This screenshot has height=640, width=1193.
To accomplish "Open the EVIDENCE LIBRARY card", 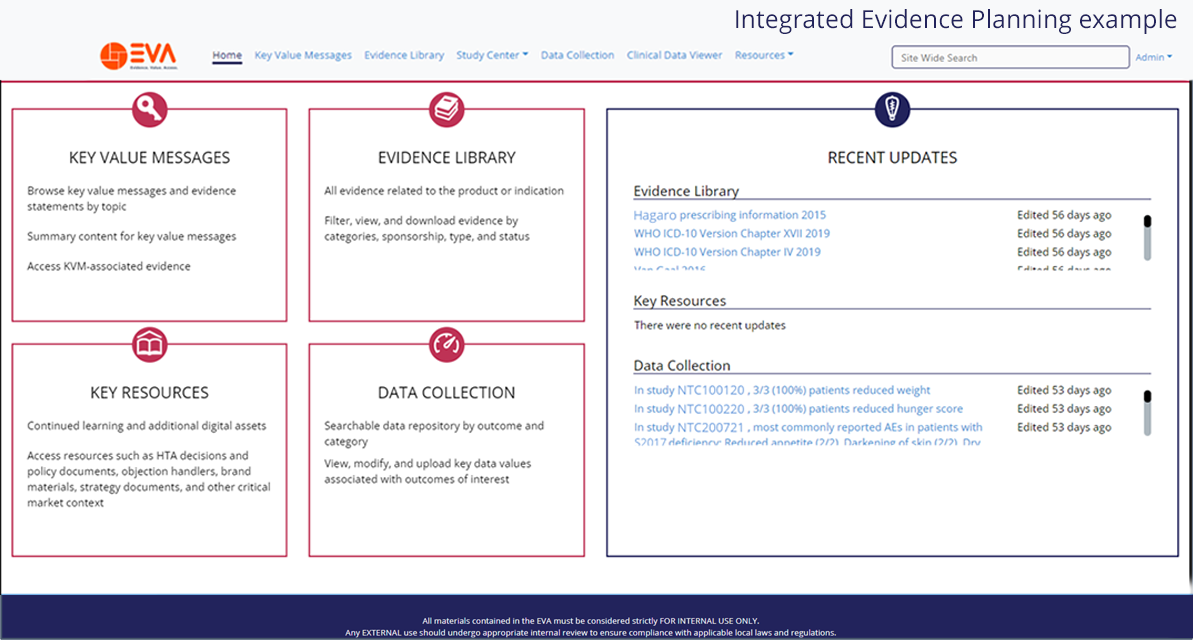I will [x=447, y=215].
